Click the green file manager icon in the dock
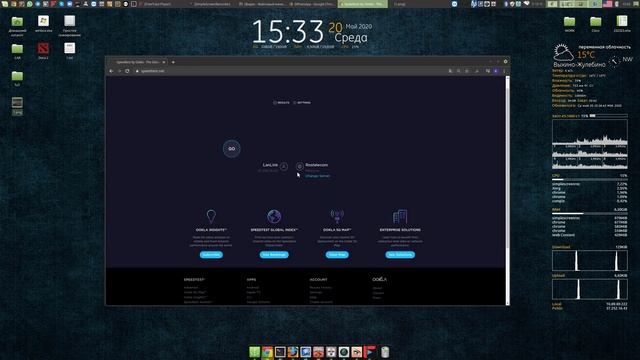The height and width of the screenshot is (360, 640). [255, 352]
